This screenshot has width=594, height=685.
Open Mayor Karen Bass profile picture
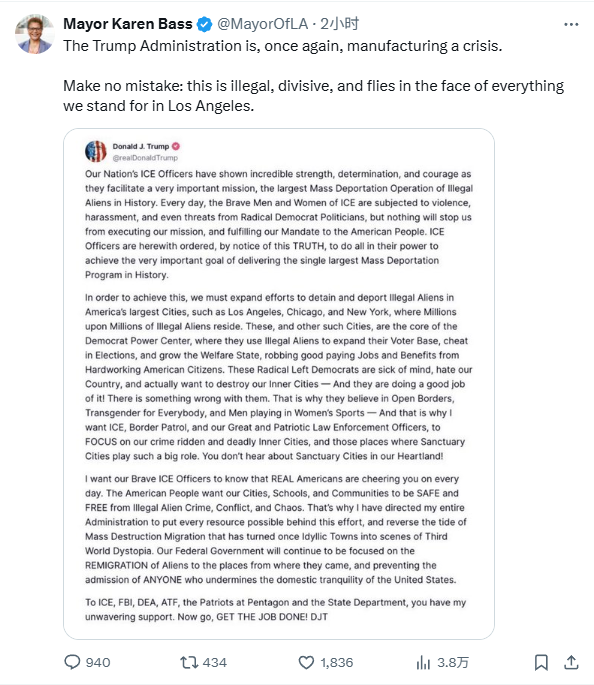point(35,35)
